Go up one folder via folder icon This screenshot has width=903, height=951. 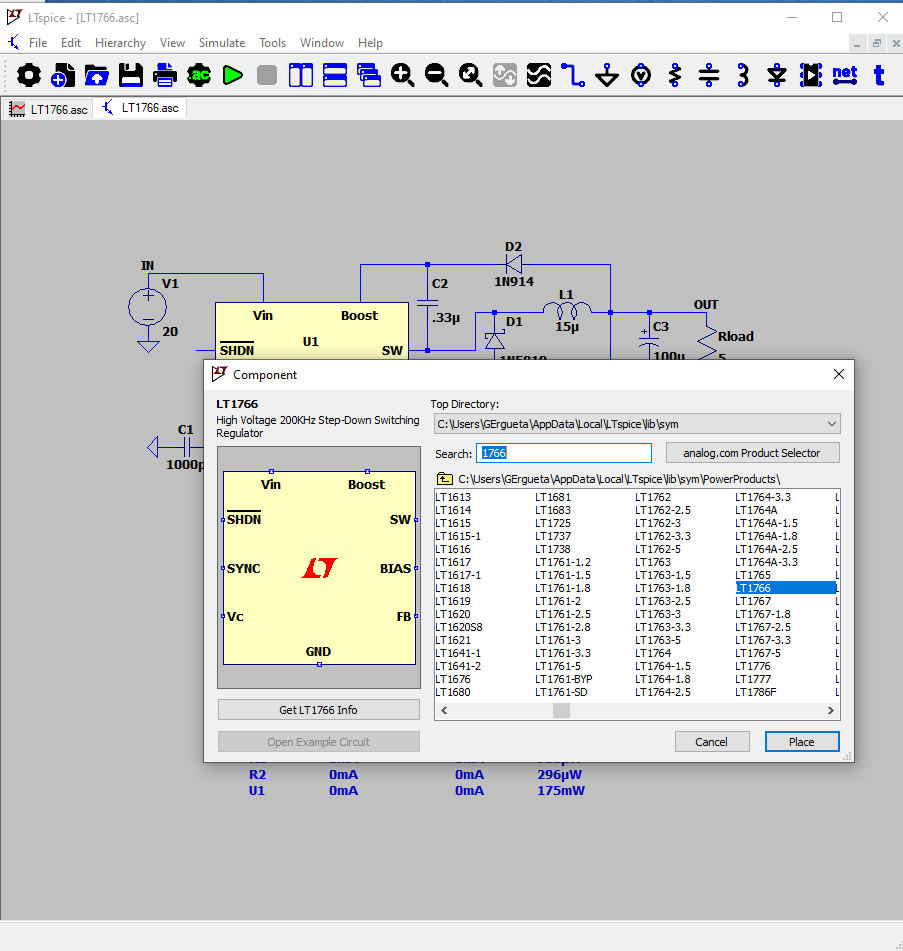445,479
